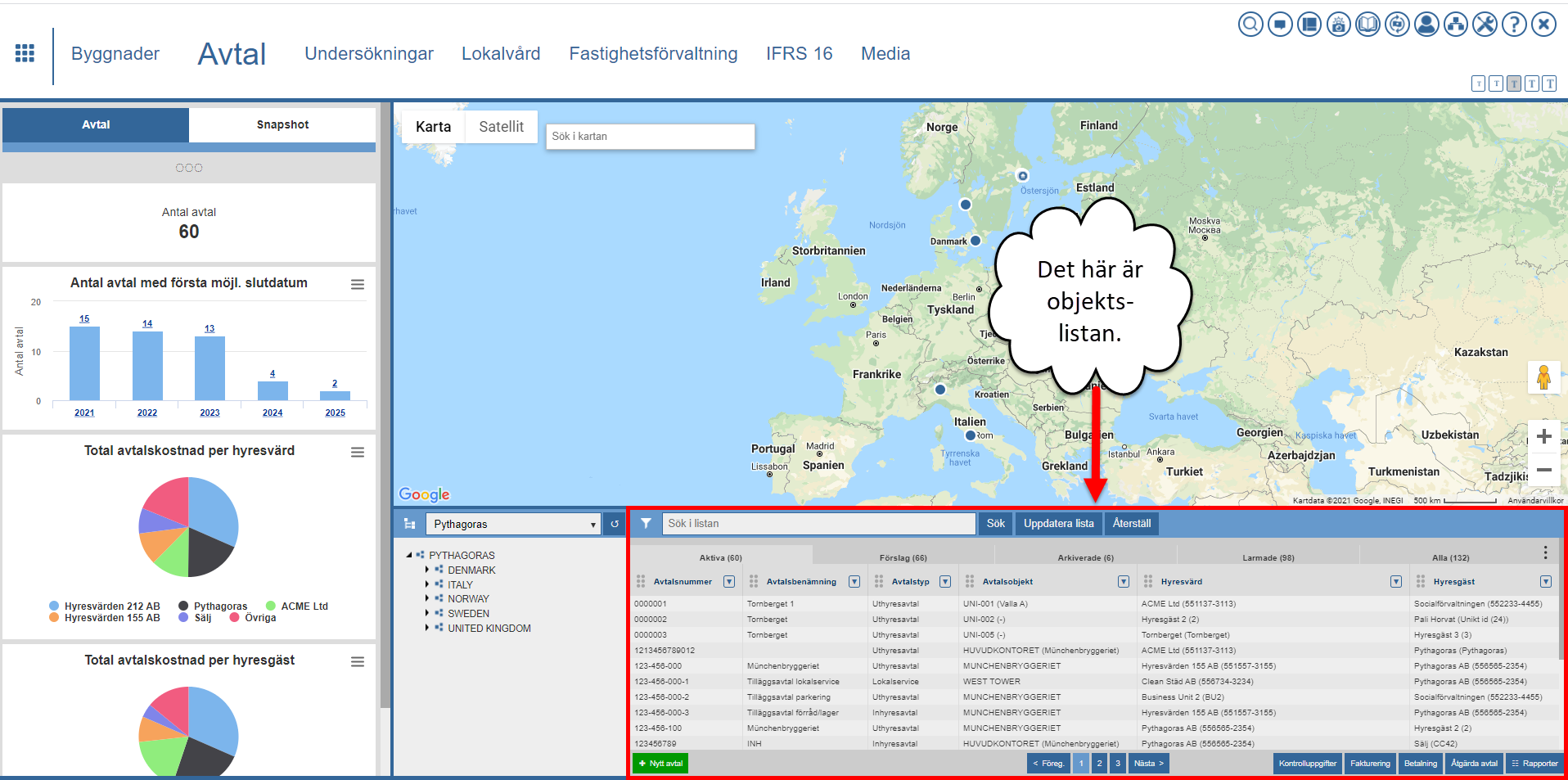1568x780 pixels.
Task: Open the Pythagoras selection dropdown
Action: click(514, 525)
